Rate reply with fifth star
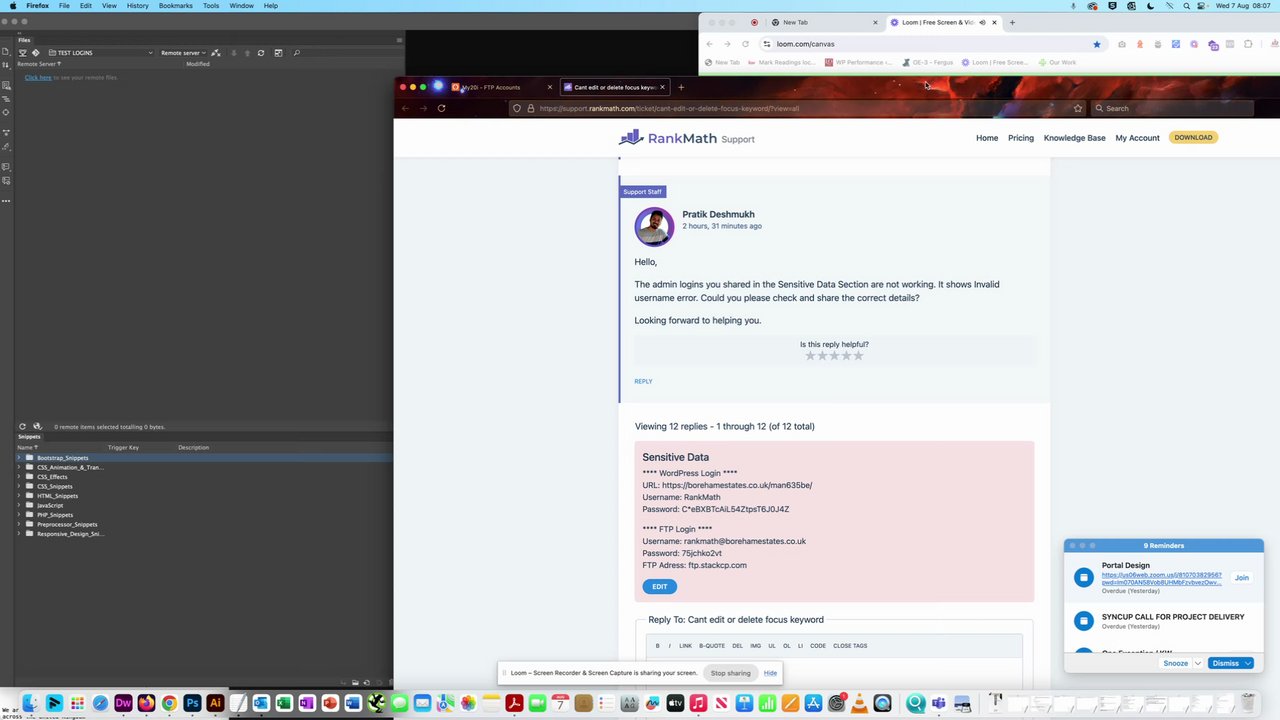1280x720 pixels. (858, 356)
